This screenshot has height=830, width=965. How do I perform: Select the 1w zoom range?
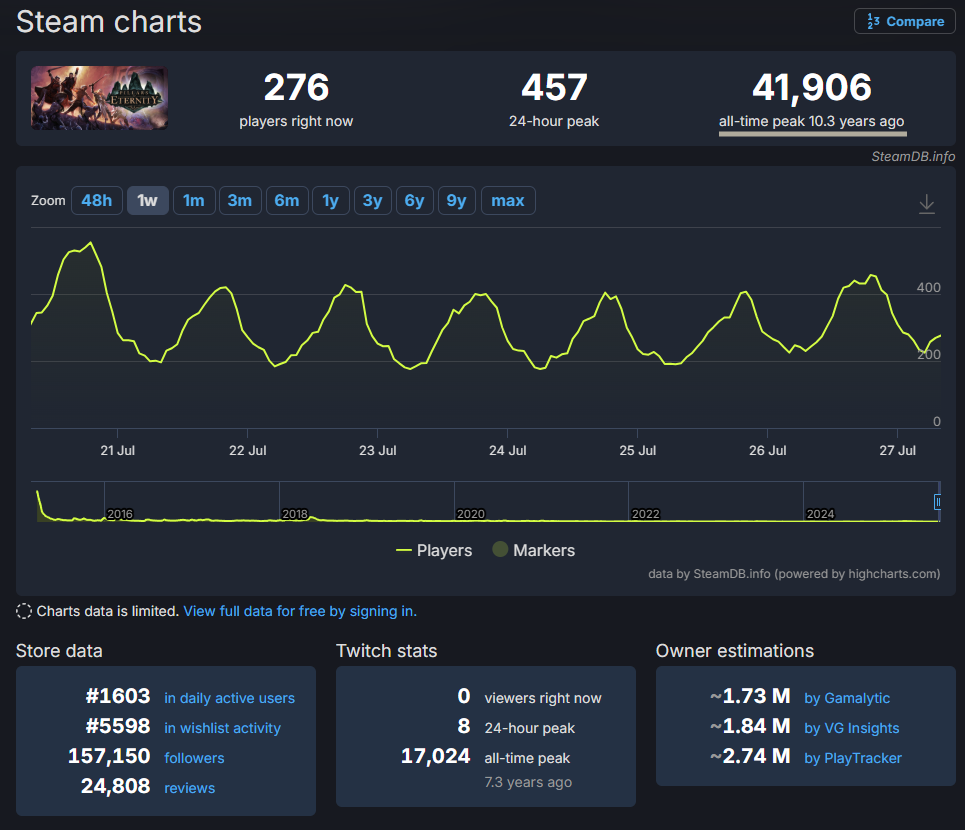point(148,201)
